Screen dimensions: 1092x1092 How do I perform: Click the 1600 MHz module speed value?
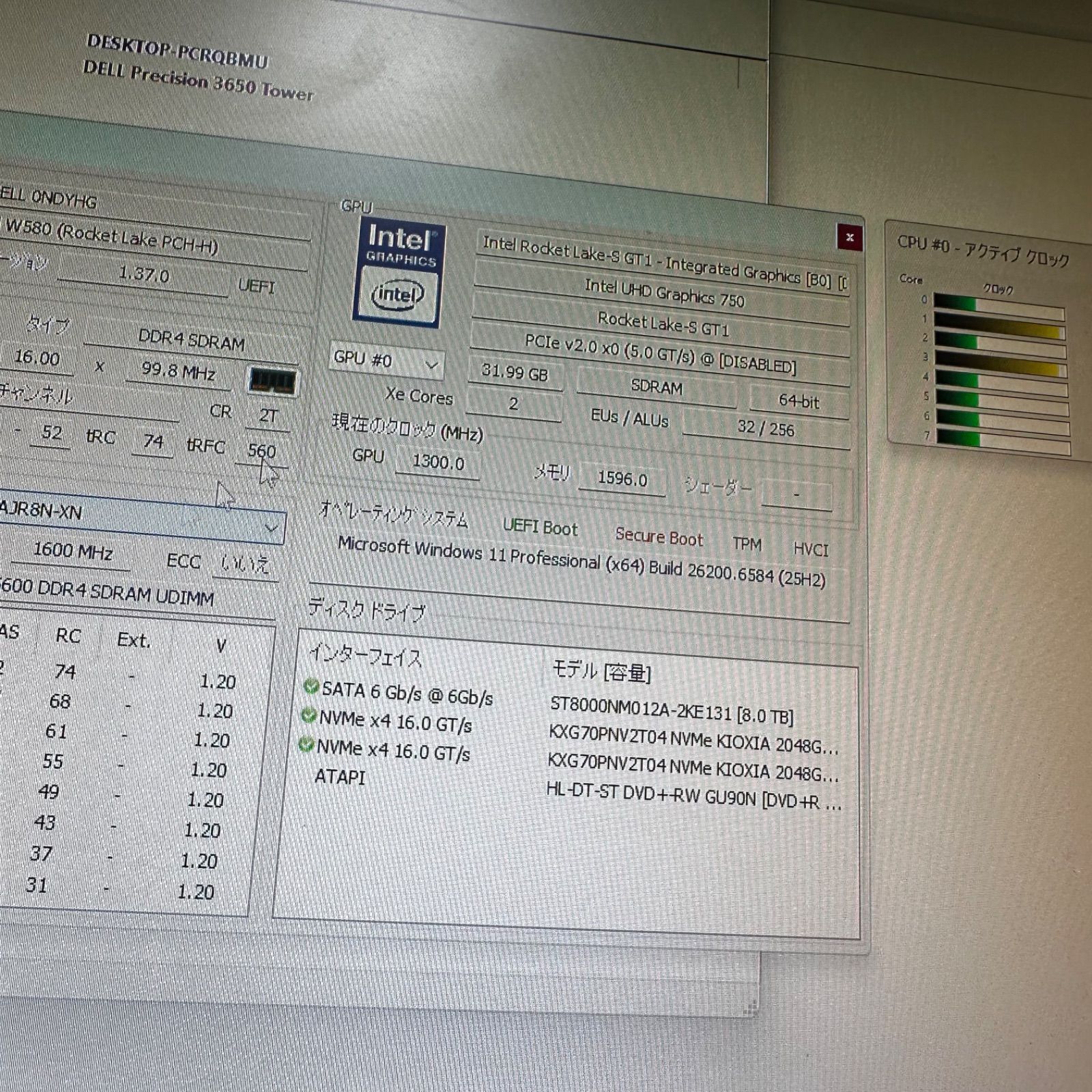73,550
